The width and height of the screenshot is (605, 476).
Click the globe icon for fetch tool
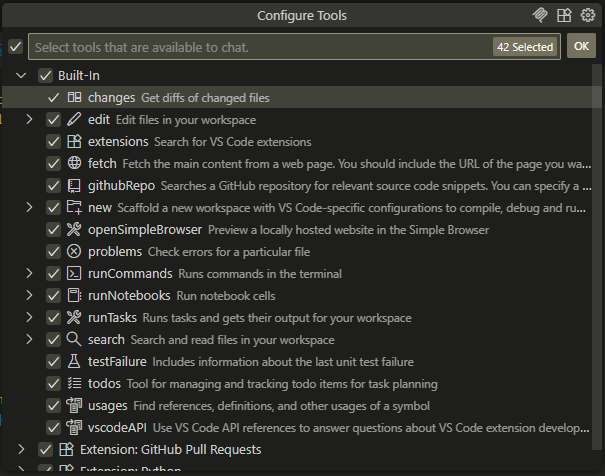click(74, 164)
